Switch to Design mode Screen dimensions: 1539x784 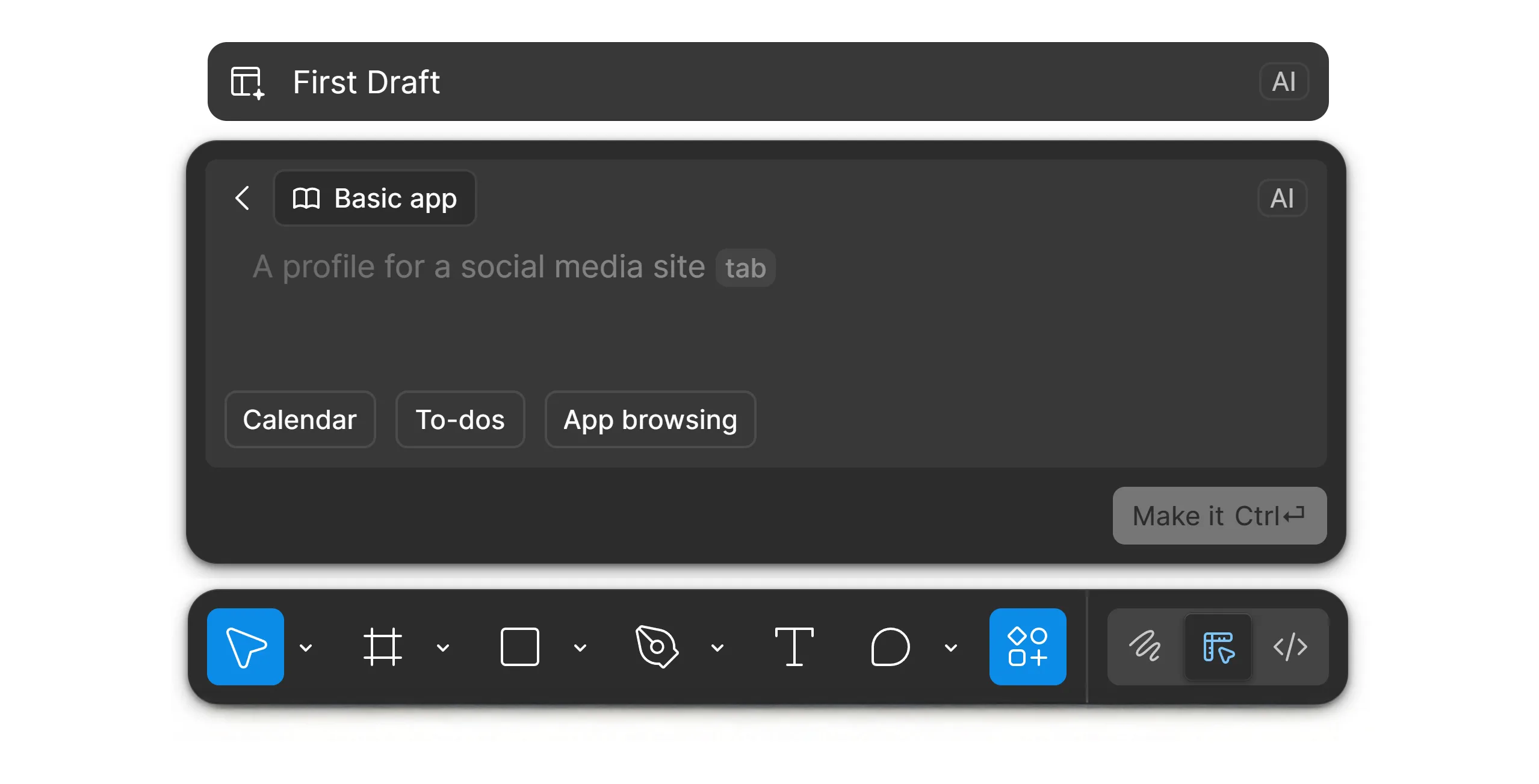(x=1218, y=647)
